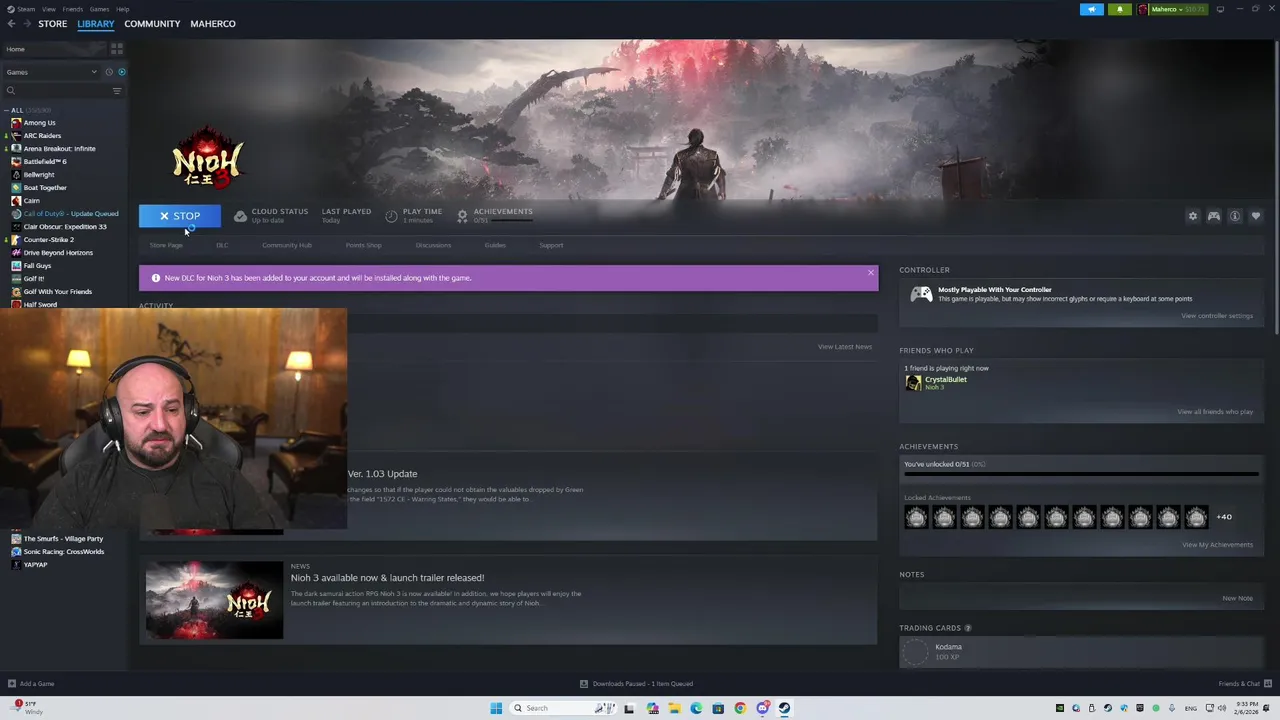The image size is (1280, 720).
Task: Select YAPYAP in the library list
Action: point(35,565)
